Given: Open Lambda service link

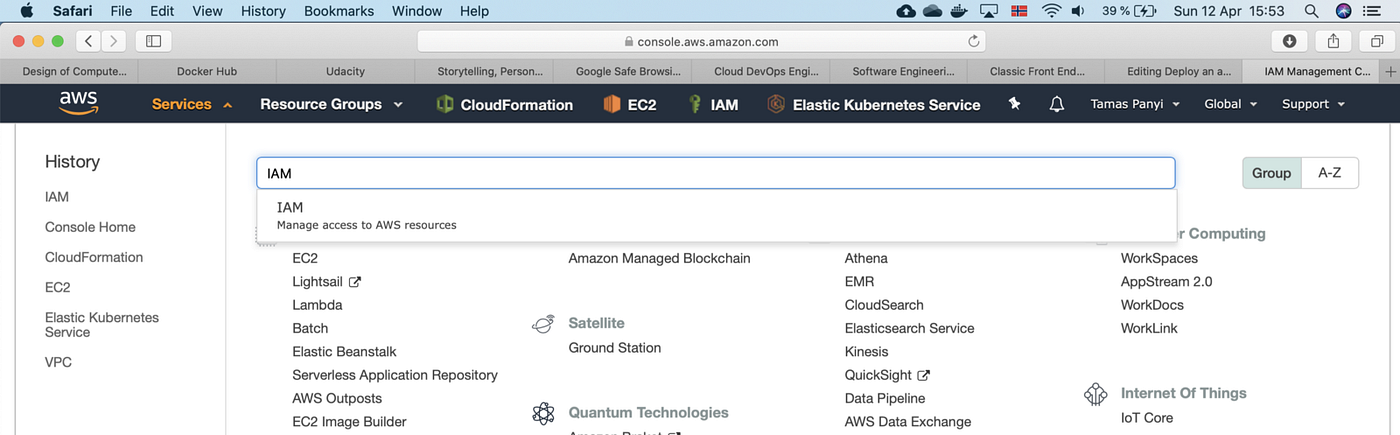Looking at the screenshot, I should [x=317, y=305].
